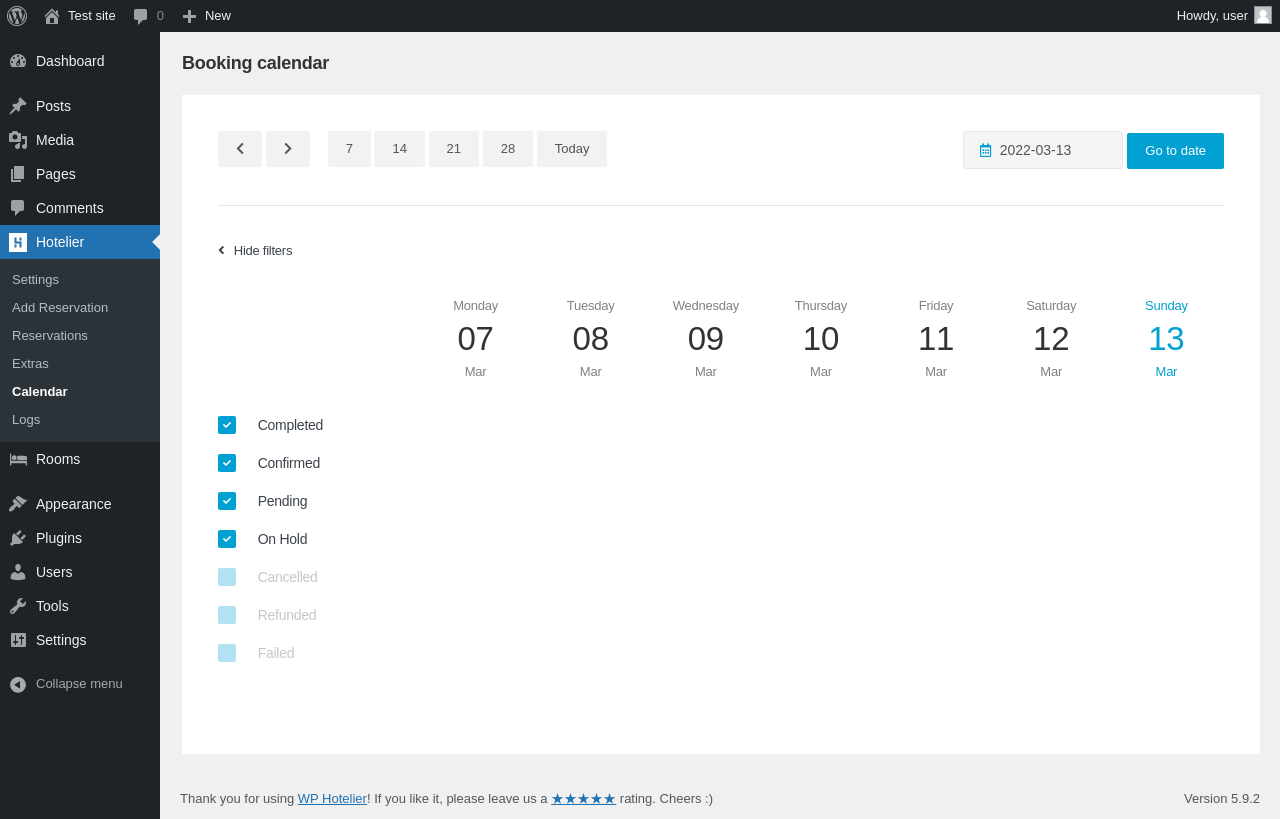Click the WordPress logo icon
The height and width of the screenshot is (819, 1280).
point(17,16)
